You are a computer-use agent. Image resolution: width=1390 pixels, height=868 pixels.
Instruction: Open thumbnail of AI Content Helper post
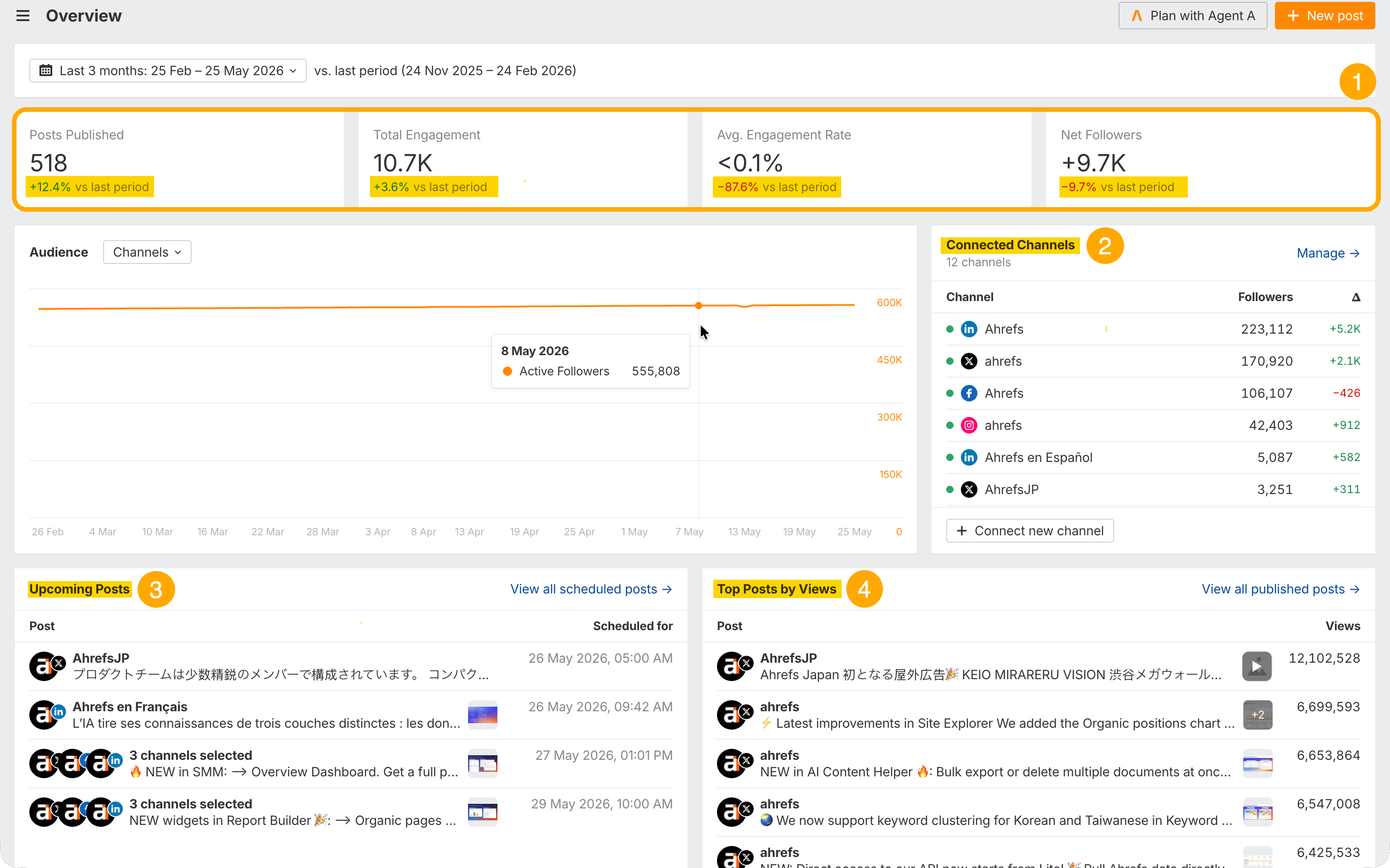[x=1258, y=764]
